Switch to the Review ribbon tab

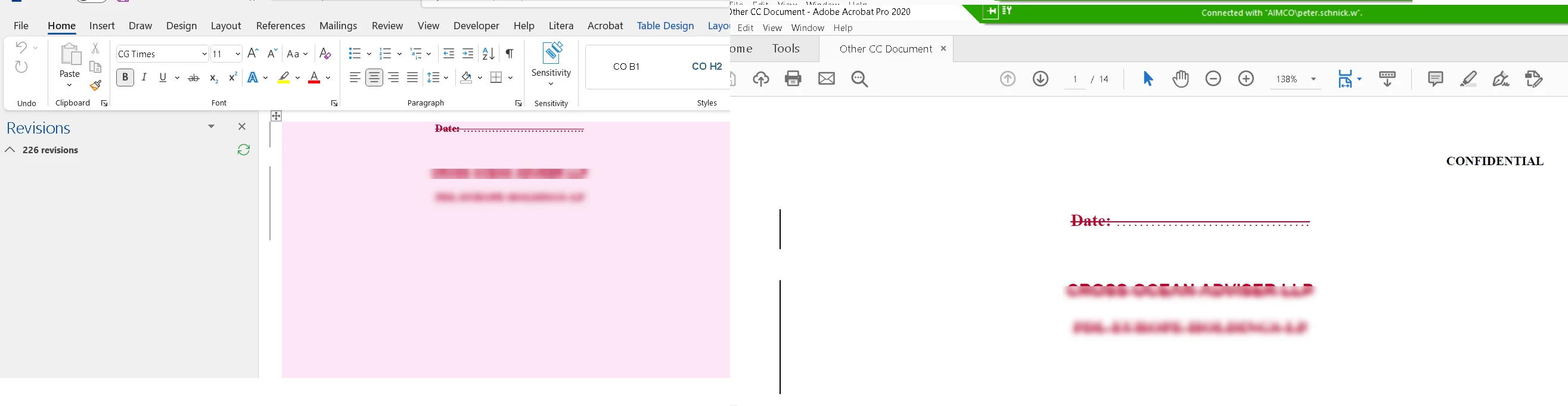[x=388, y=26]
